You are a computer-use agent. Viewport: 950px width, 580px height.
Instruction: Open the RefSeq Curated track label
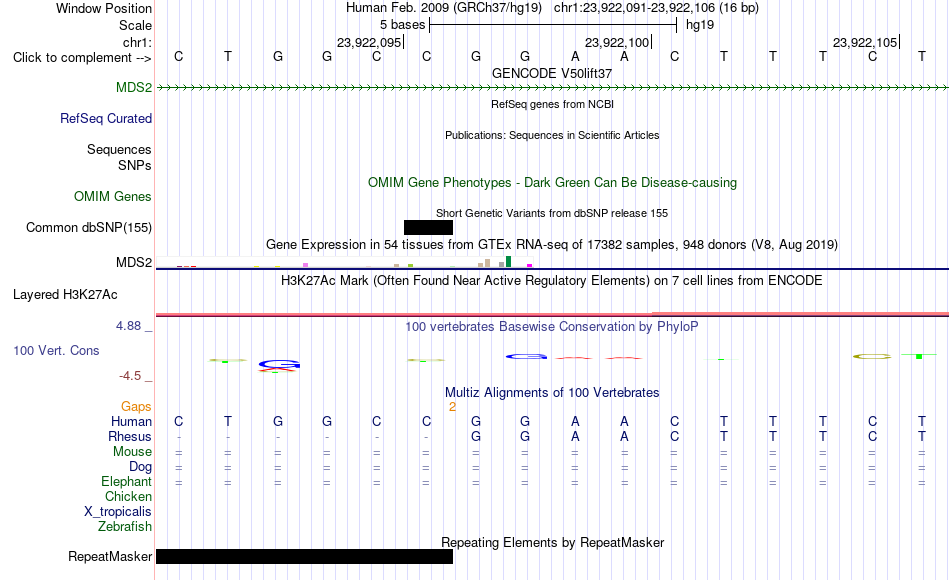(x=106, y=118)
